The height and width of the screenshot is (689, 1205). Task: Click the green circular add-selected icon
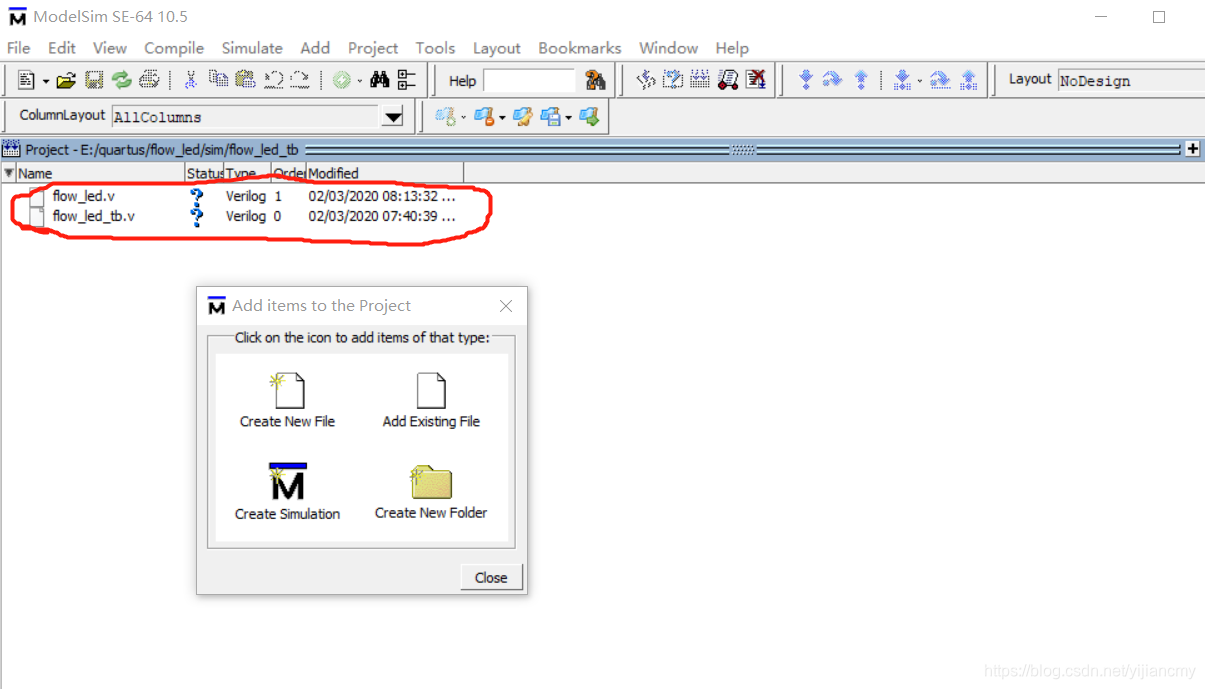pos(342,80)
